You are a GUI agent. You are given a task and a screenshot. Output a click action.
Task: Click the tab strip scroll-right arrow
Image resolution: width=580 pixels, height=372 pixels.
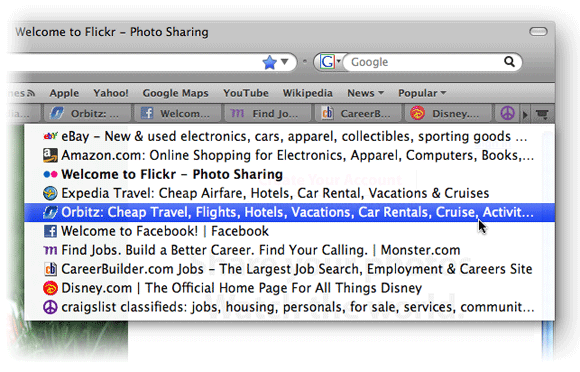click(525, 115)
